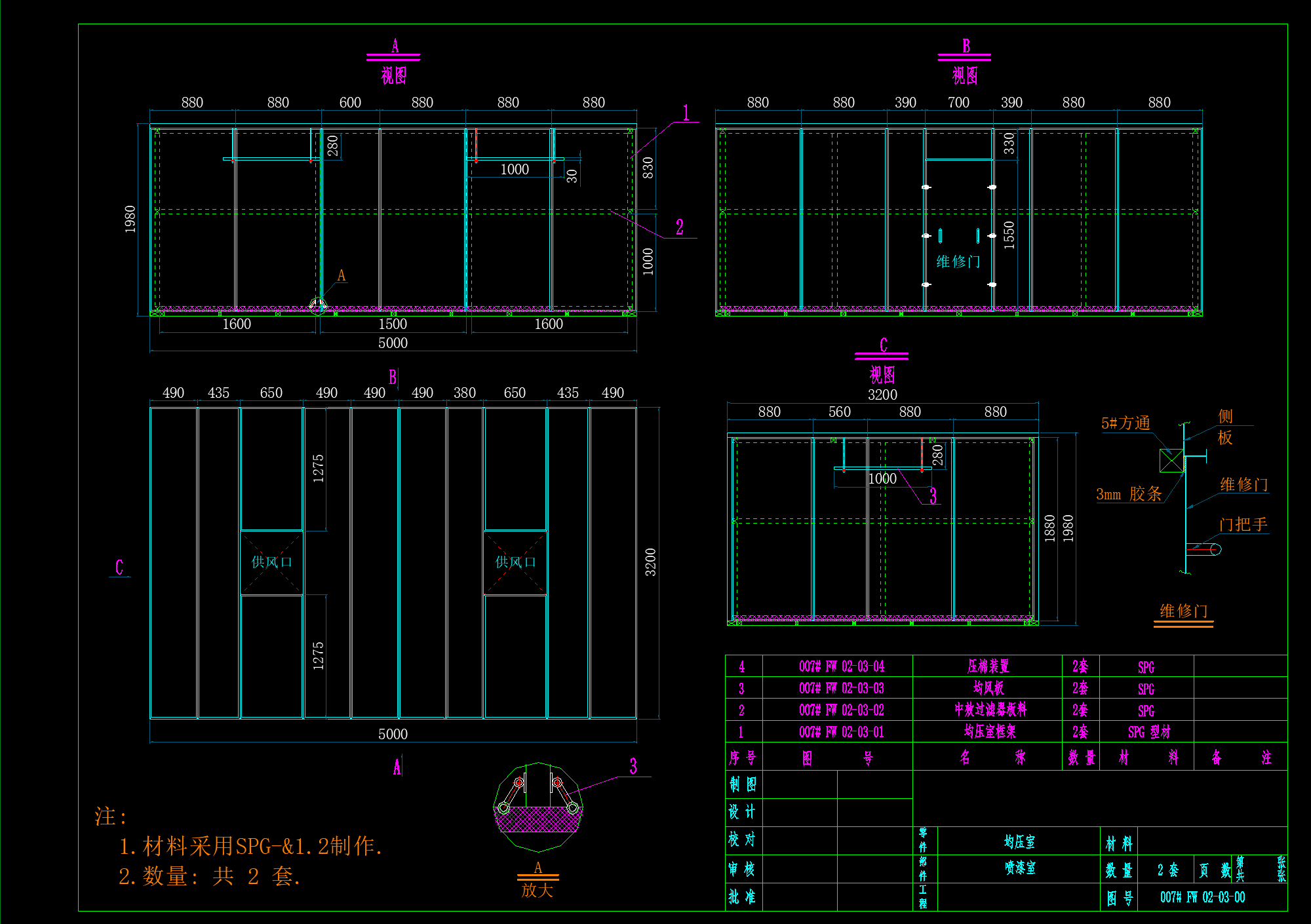Viewport: 1311px width, 924px height.
Task: Select the right 供风口 opening
Action: [x=515, y=562]
